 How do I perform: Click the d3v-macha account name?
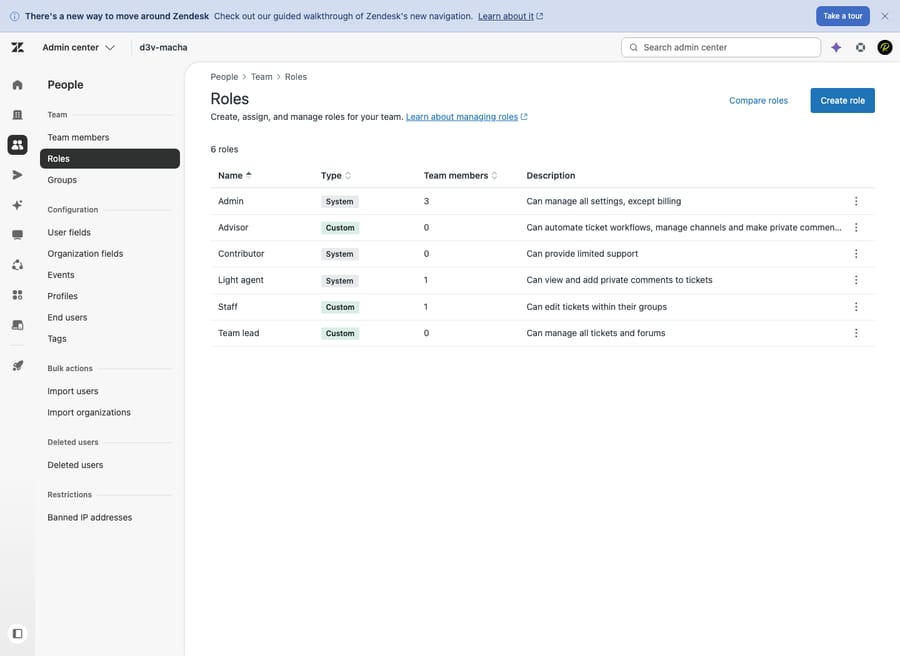pyautogui.click(x=163, y=48)
